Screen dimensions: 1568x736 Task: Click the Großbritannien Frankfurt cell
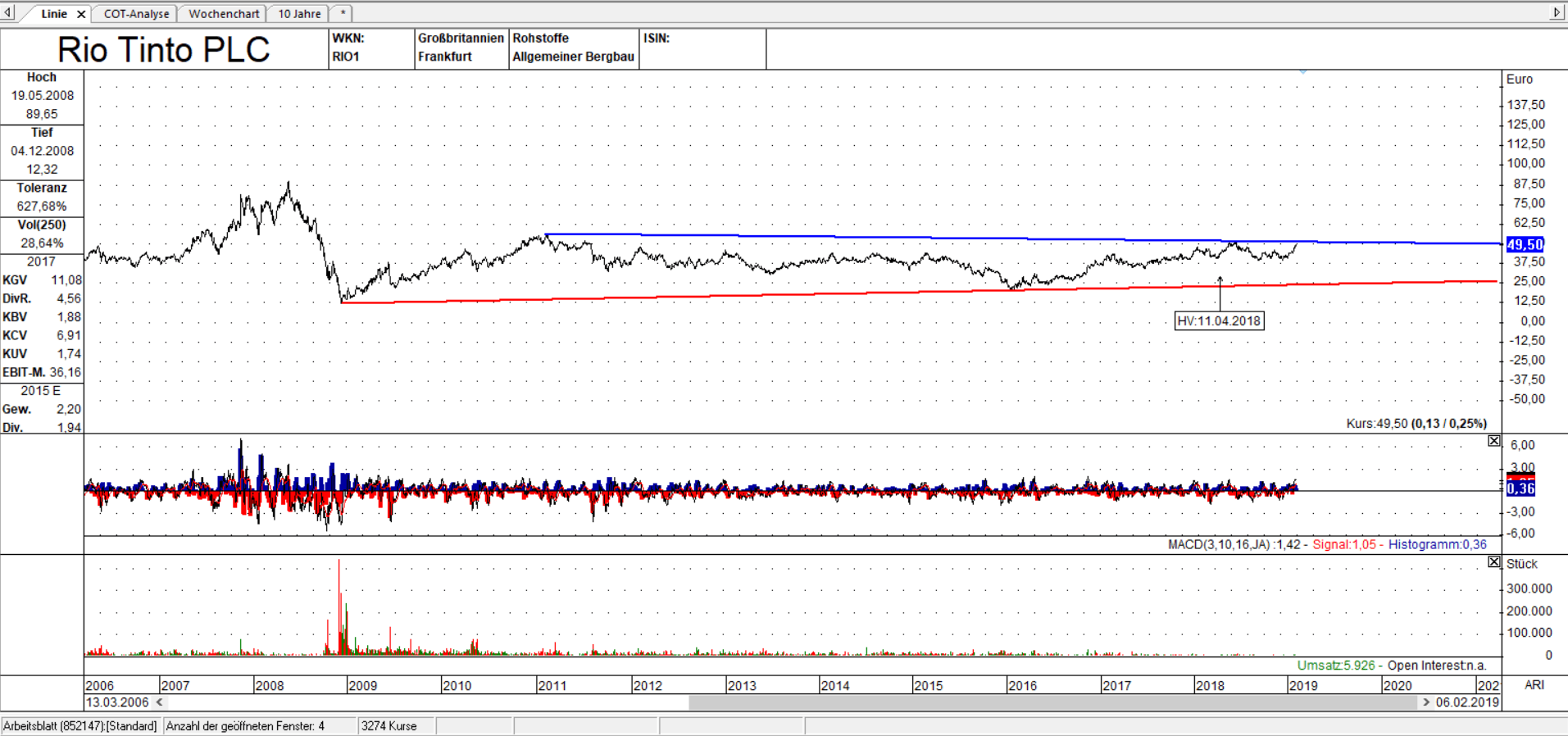tap(461, 48)
